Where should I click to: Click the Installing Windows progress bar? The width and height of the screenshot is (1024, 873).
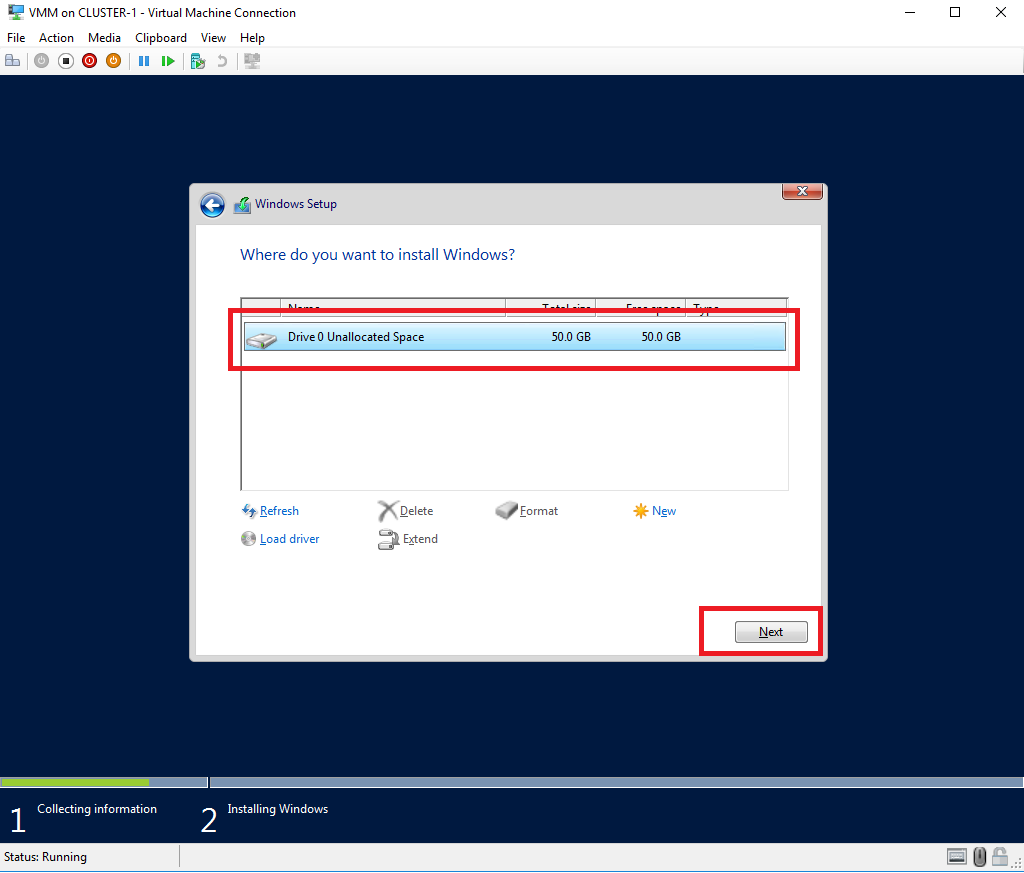coord(616,782)
